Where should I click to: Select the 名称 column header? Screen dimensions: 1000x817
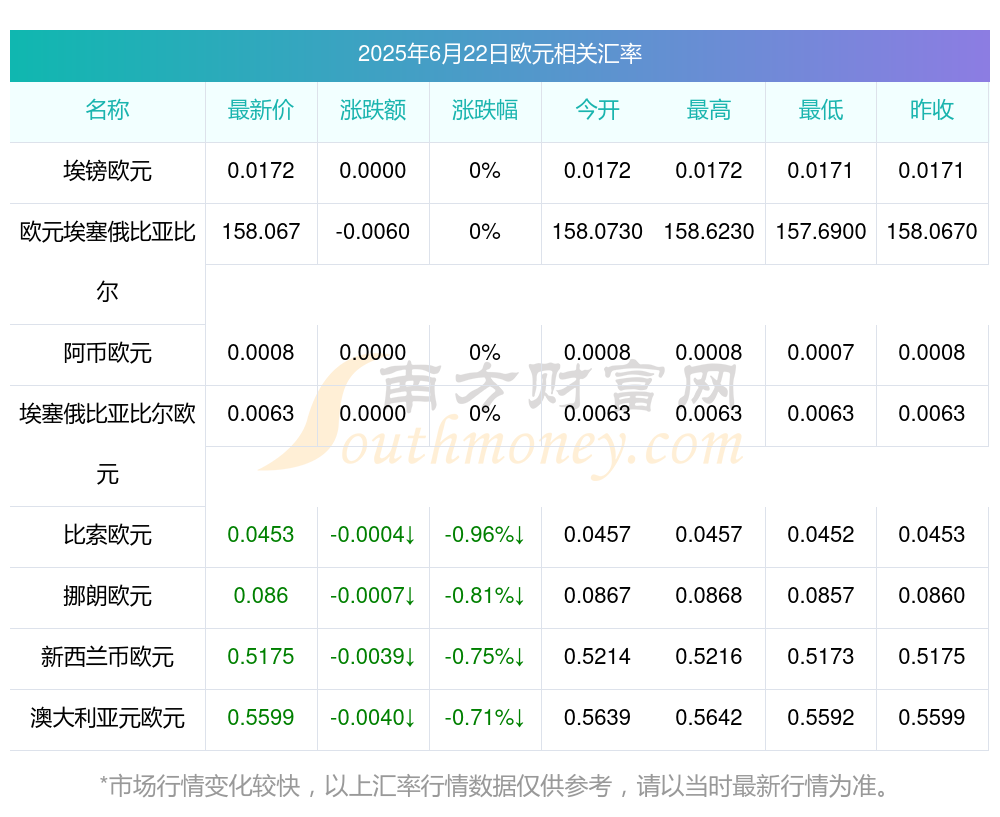(x=107, y=110)
